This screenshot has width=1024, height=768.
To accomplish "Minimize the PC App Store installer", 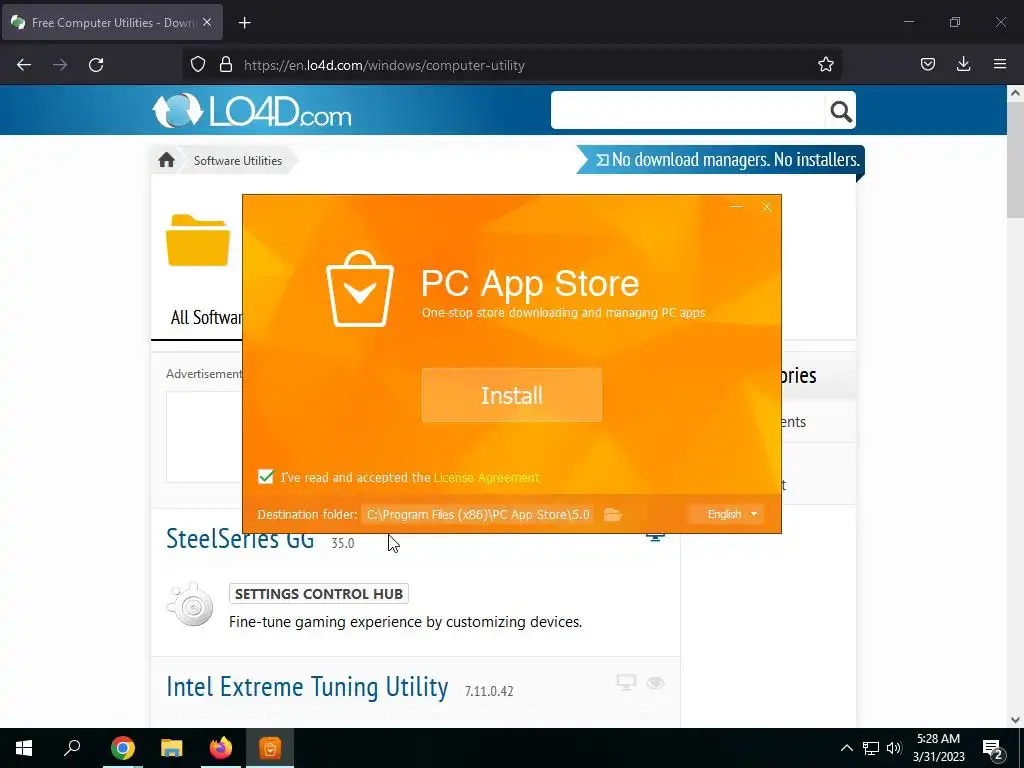I will coord(736,207).
